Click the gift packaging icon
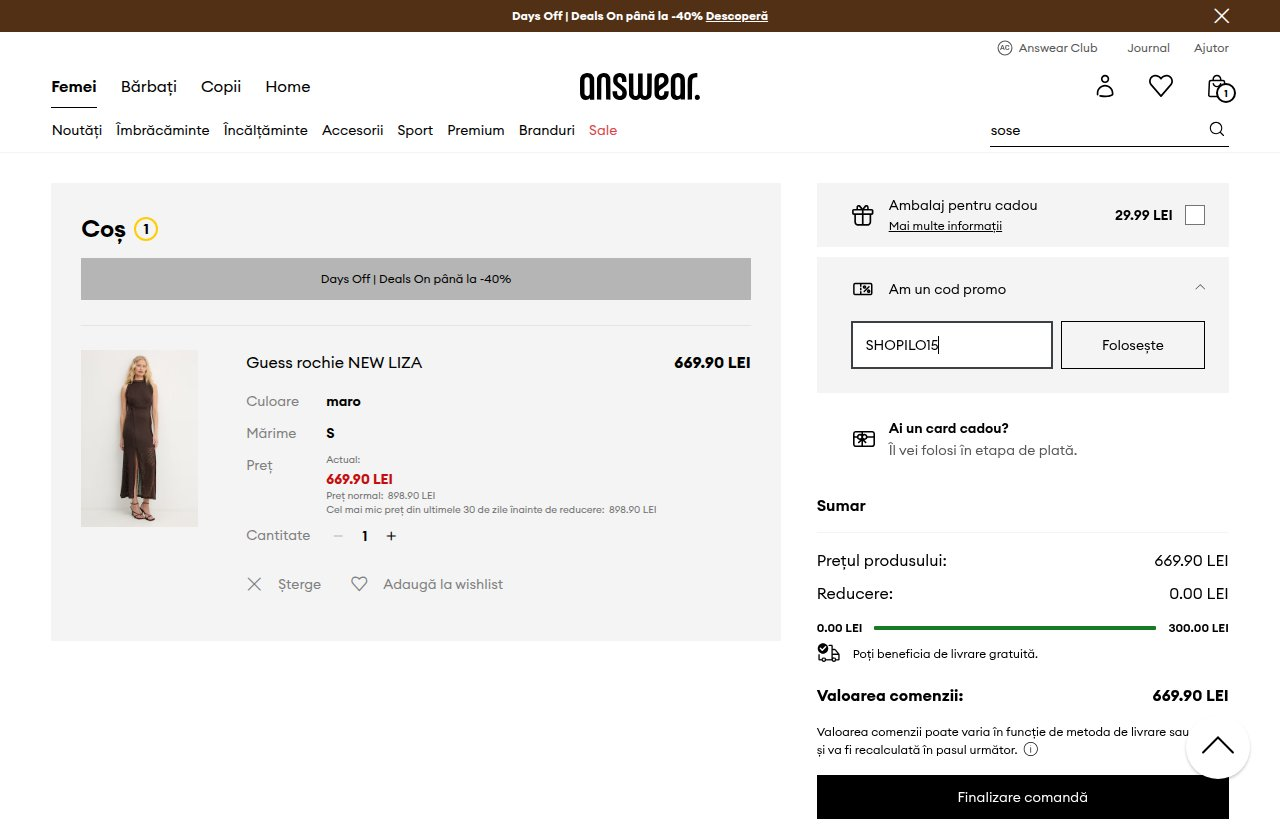The width and height of the screenshot is (1280, 832). click(863, 215)
